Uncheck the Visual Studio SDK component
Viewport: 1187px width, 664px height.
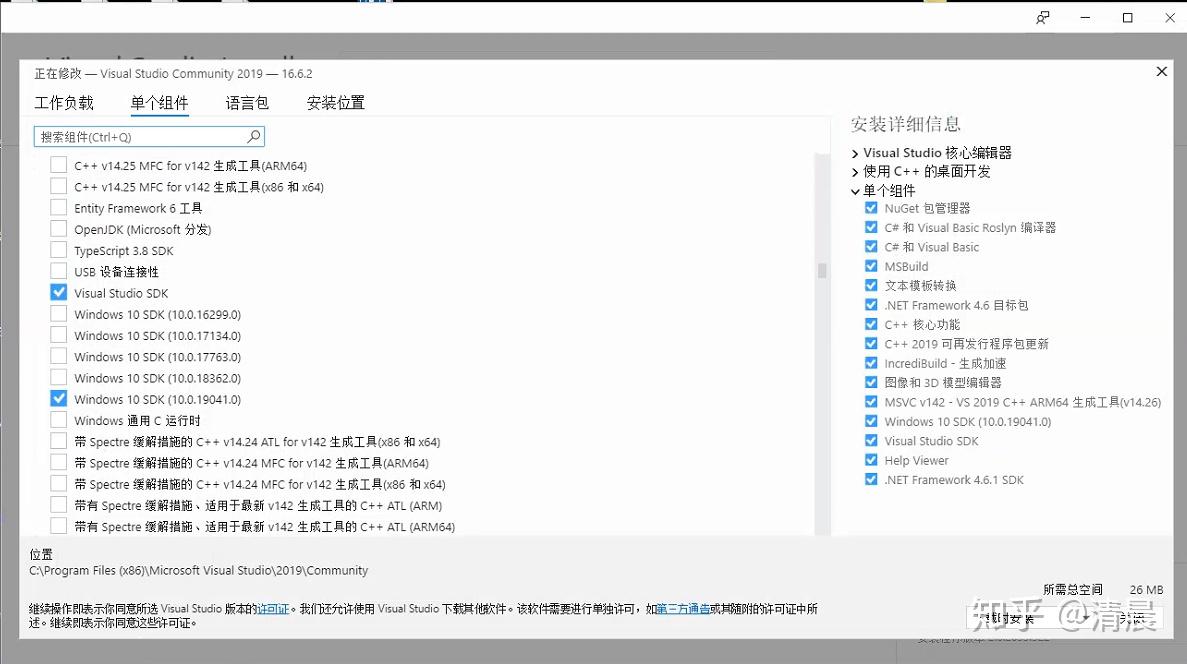coord(58,292)
